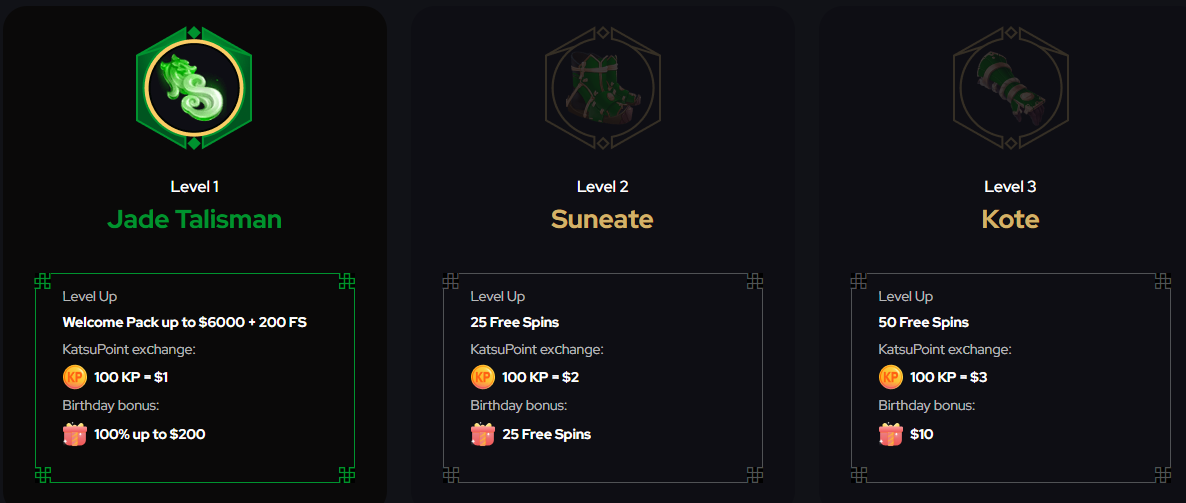Click the Jade Talisman green hexagon badge
The image size is (1186, 503).
[x=194, y=87]
